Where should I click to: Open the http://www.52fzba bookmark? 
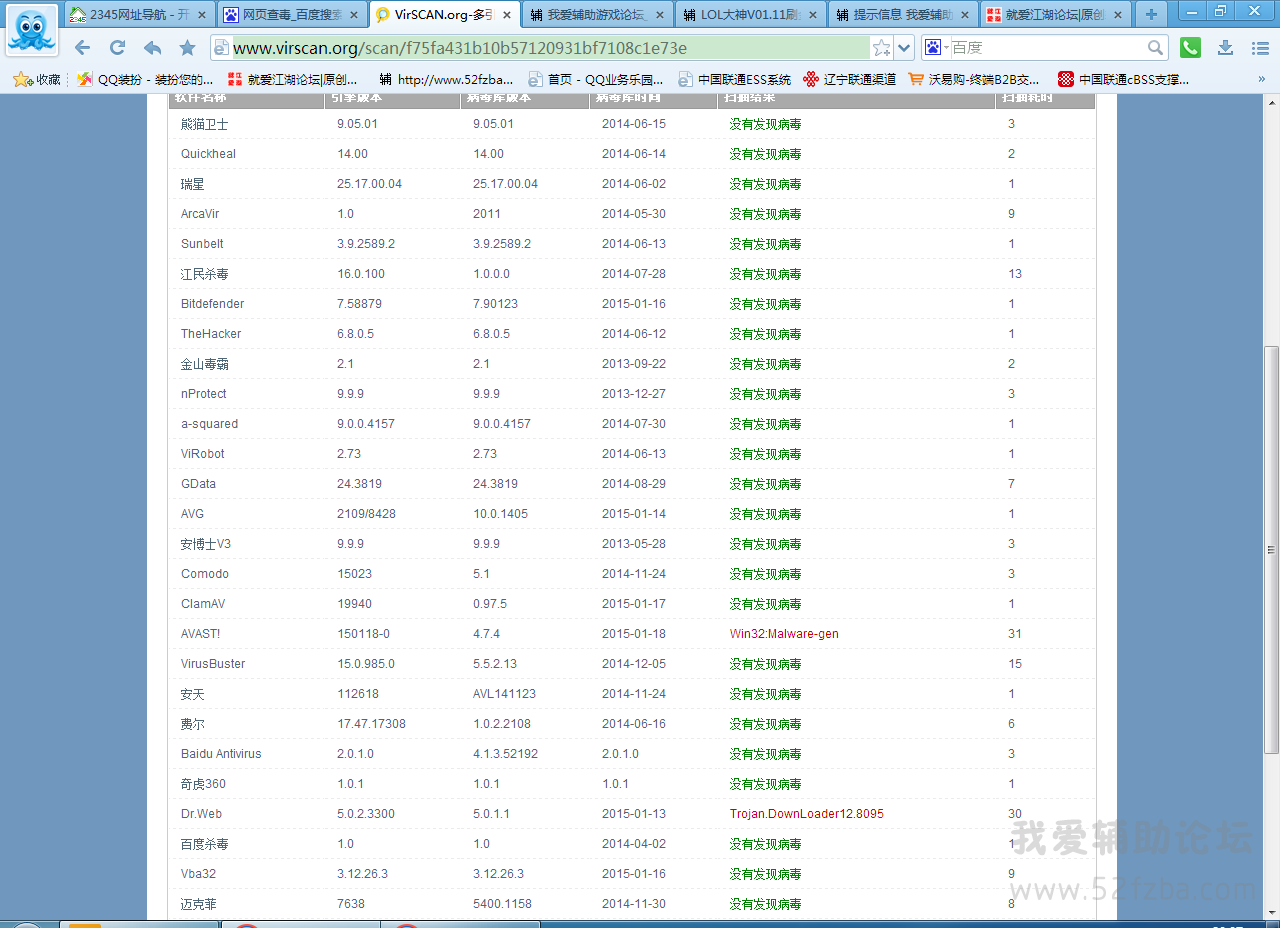(445, 79)
